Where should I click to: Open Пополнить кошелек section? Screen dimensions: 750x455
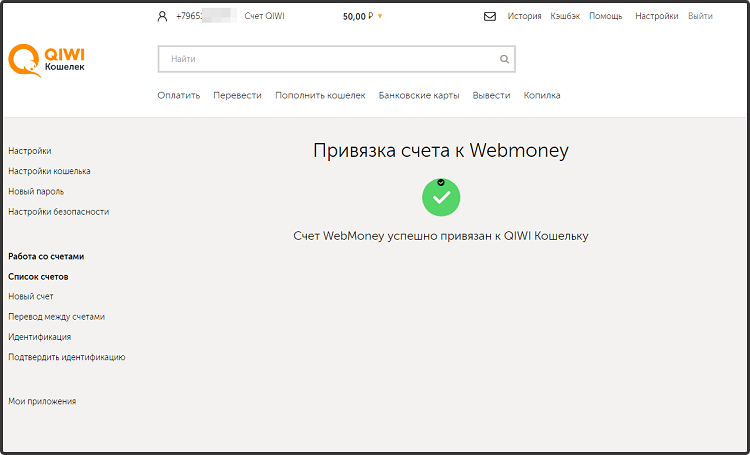point(320,96)
